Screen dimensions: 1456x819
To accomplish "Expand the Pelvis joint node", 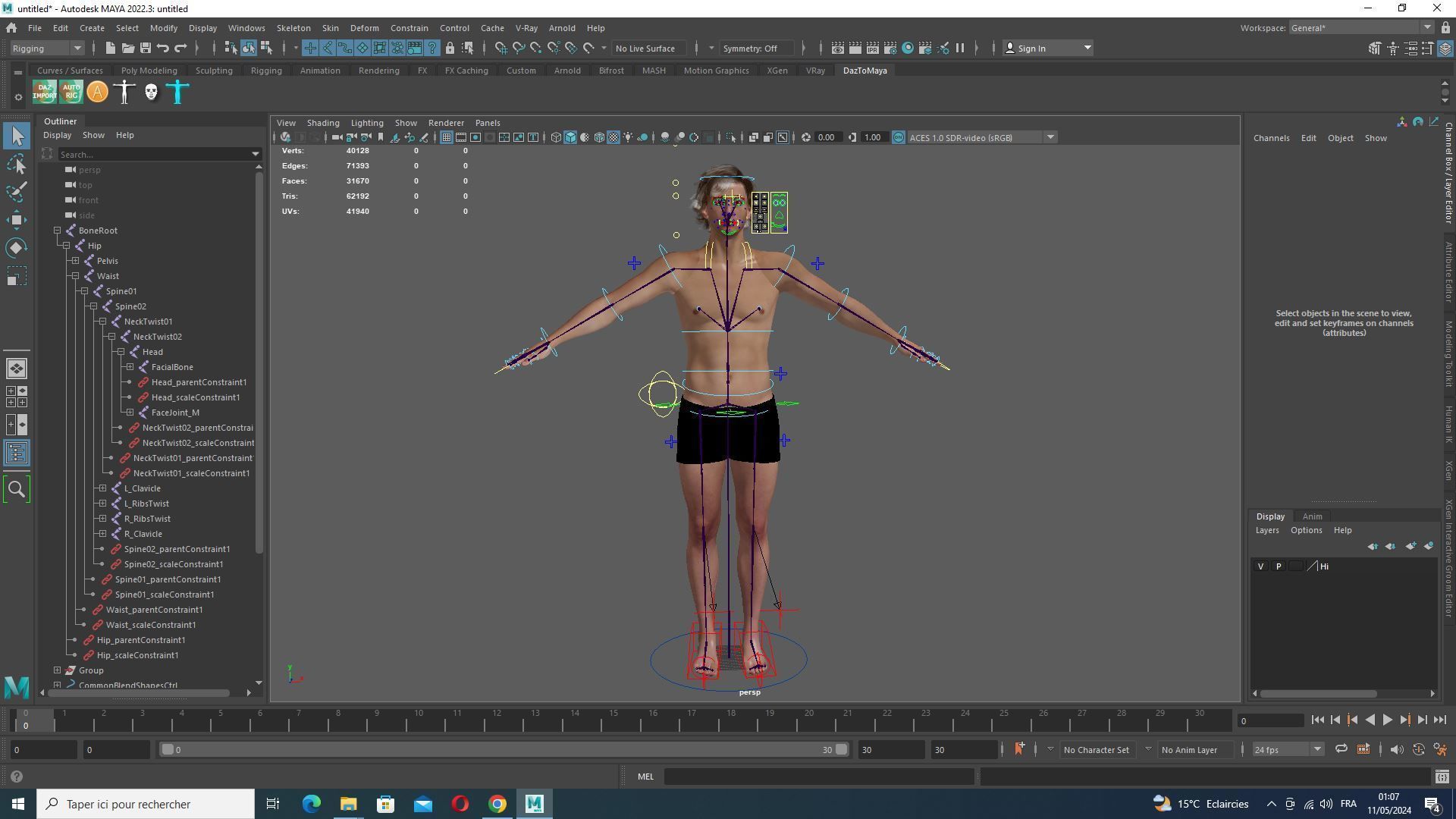I will point(76,261).
